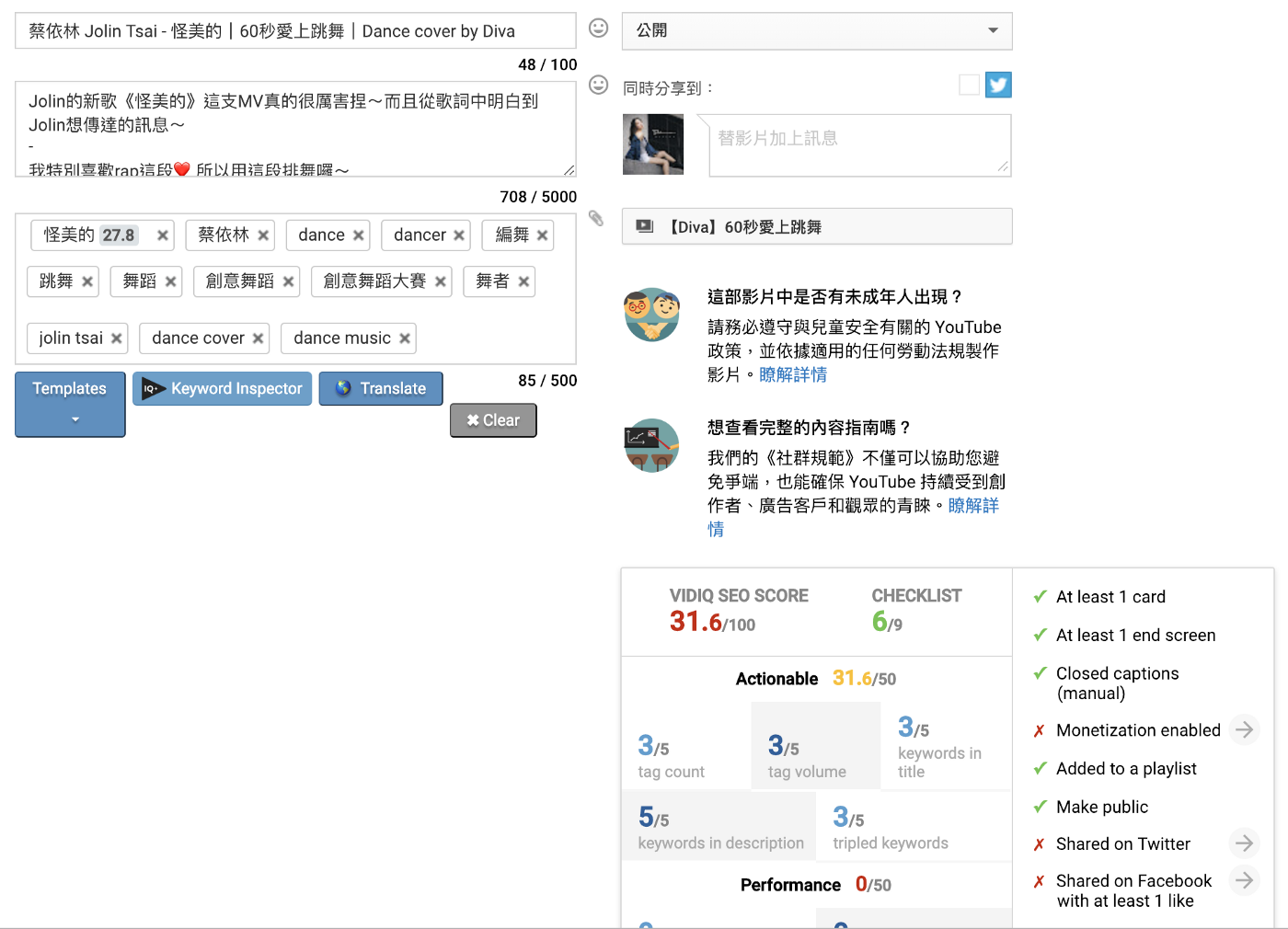Remove the 舞蹈 tag
Viewport: 1288px width, 929px height.
[171, 281]
